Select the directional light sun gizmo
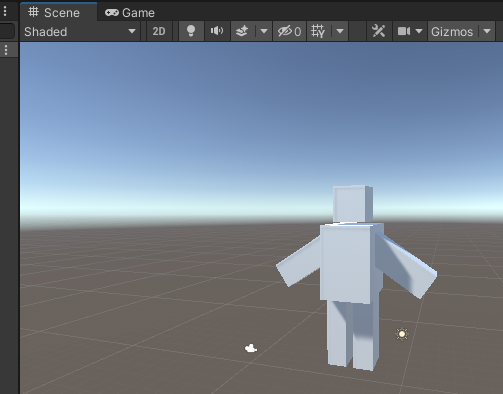Screen dimensions: 503x394 402,334
